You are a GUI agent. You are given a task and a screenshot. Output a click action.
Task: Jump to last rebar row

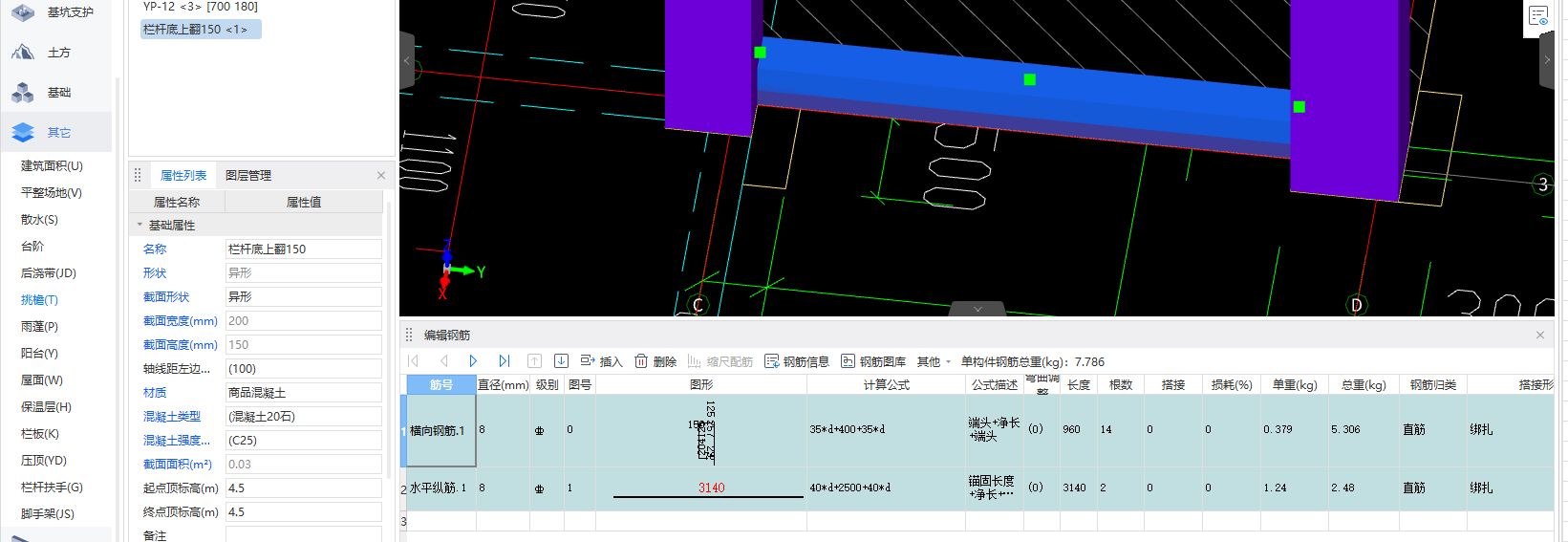(504, 360)
